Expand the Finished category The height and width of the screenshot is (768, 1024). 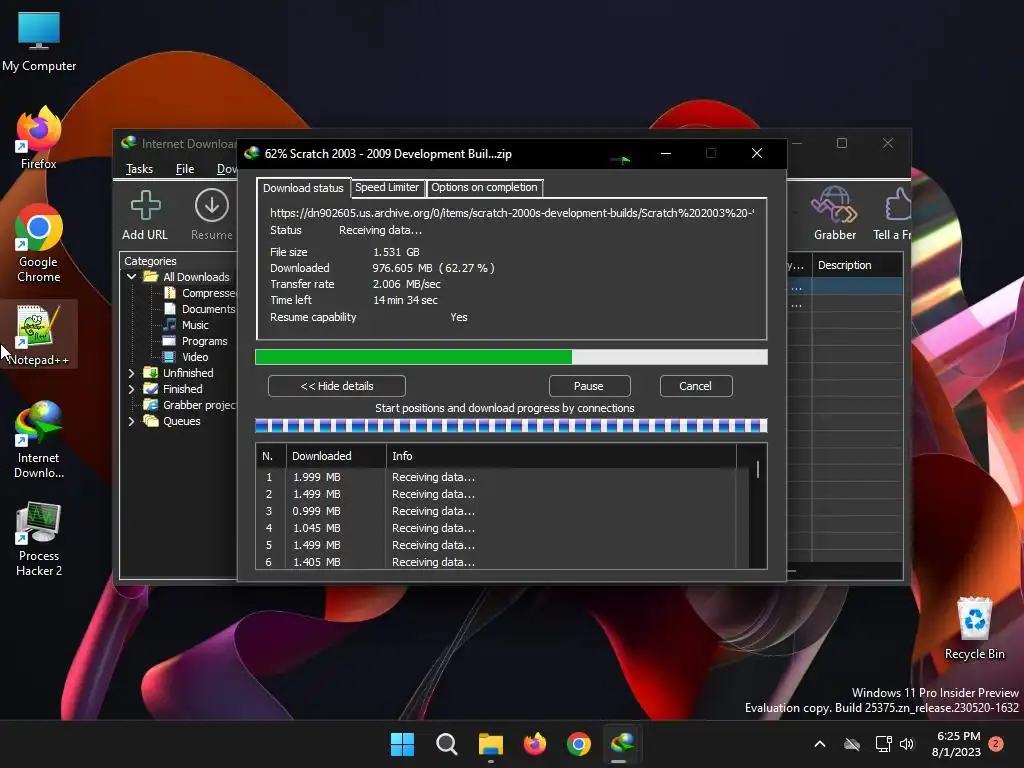click(131, 389)
